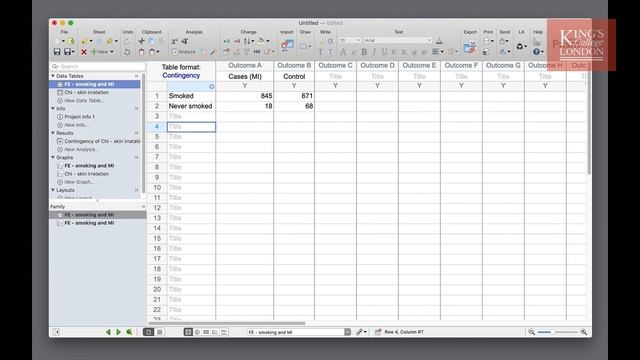
Task: Click the New Info link
Action: coord(76,125)
